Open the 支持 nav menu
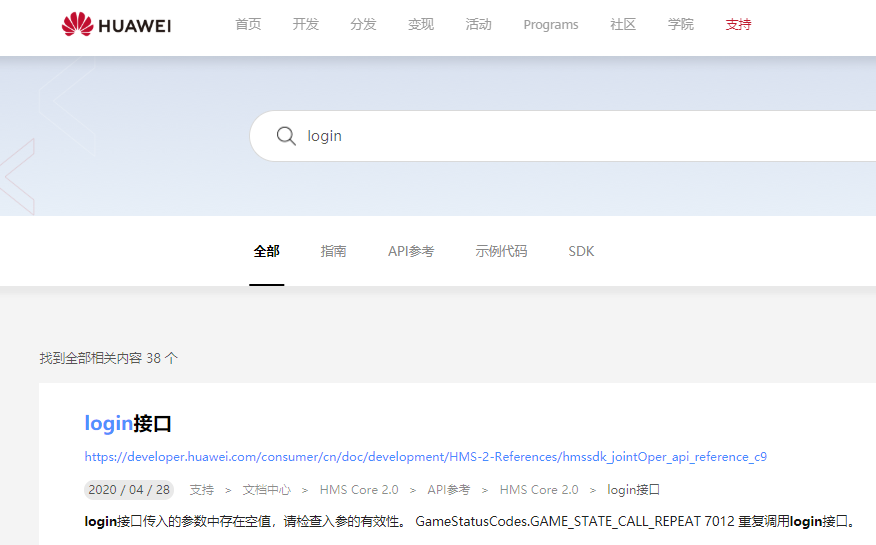 coord(738,25)
